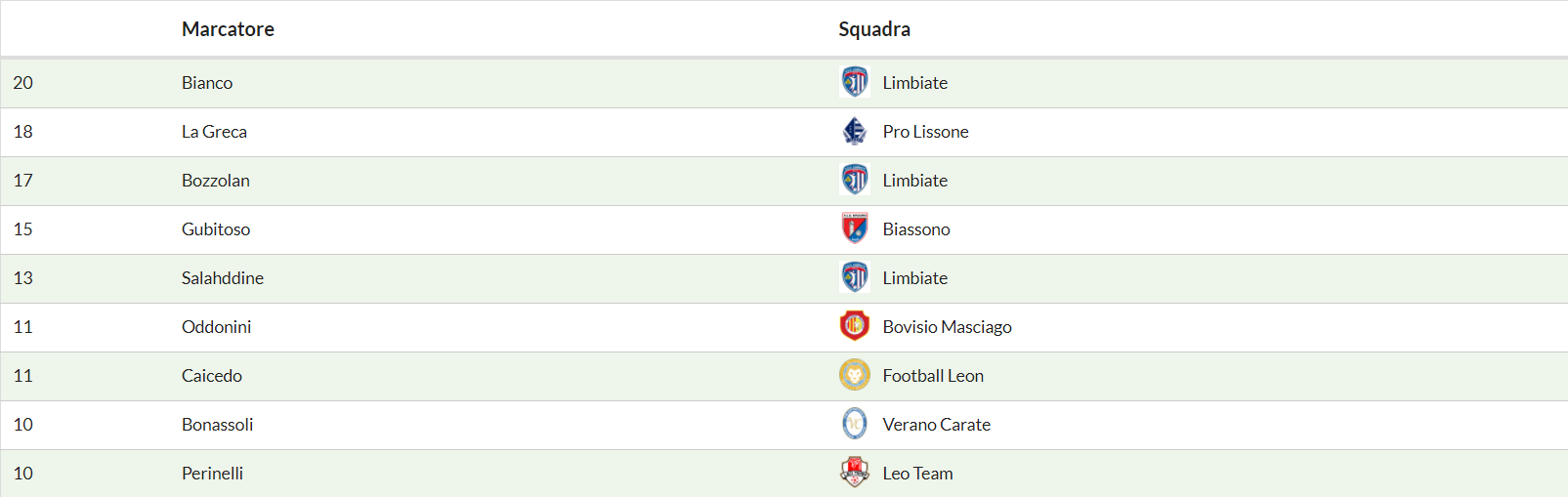Open Verano Carate team name

click(x=936, y=425)
